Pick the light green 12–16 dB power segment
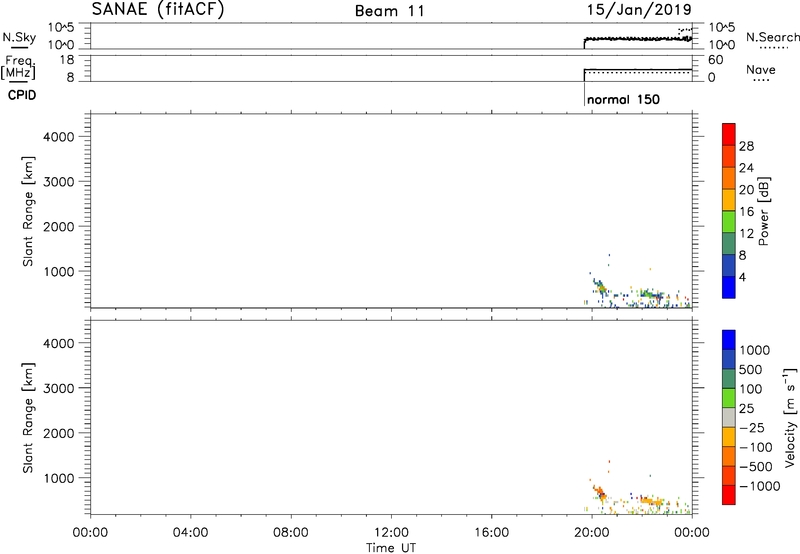The height and width of the screenshot is (554, 800). pyautogui.click(x=729, y=221)
